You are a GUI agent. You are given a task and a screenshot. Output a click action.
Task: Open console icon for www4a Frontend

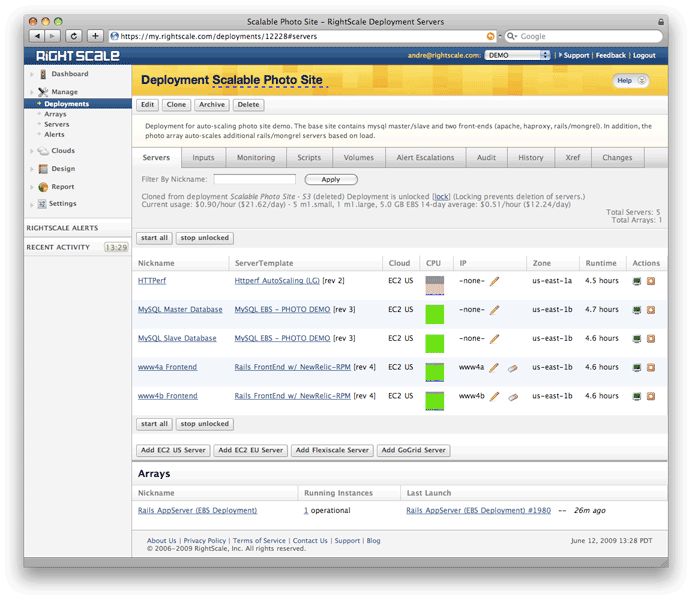point(637,368)
